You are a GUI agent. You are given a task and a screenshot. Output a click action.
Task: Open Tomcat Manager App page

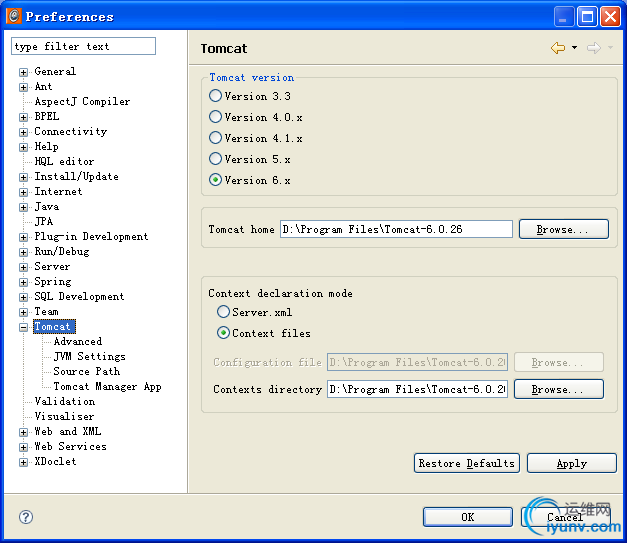pos(107,386)
